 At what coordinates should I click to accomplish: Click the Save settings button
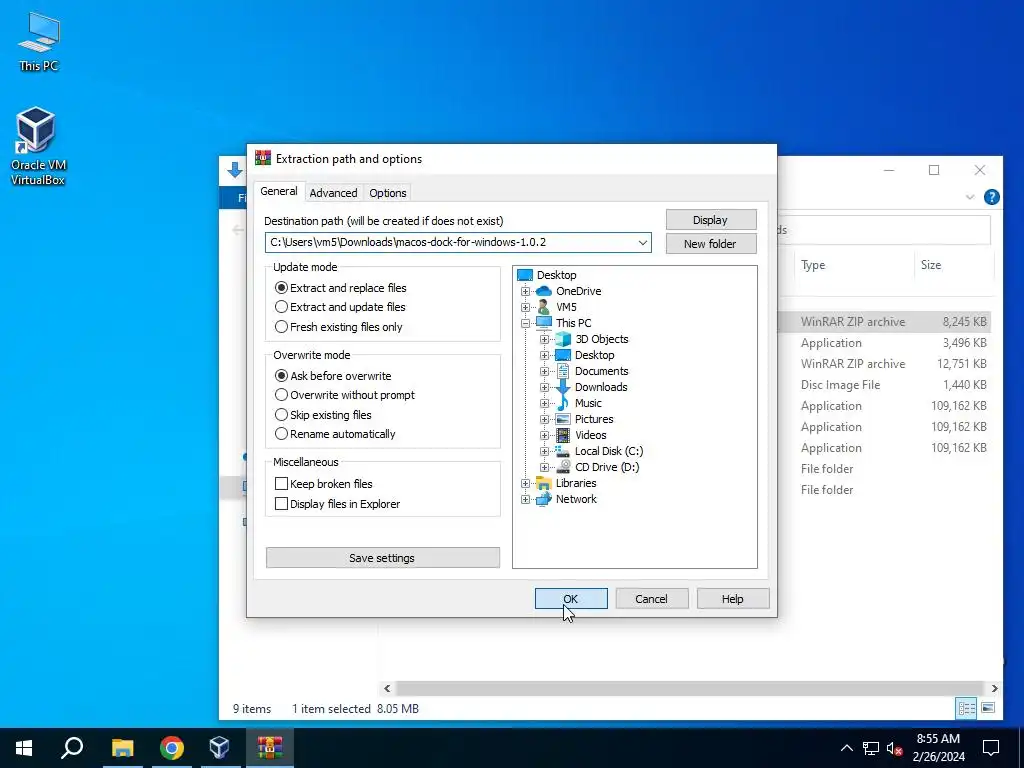click(383, 558)
